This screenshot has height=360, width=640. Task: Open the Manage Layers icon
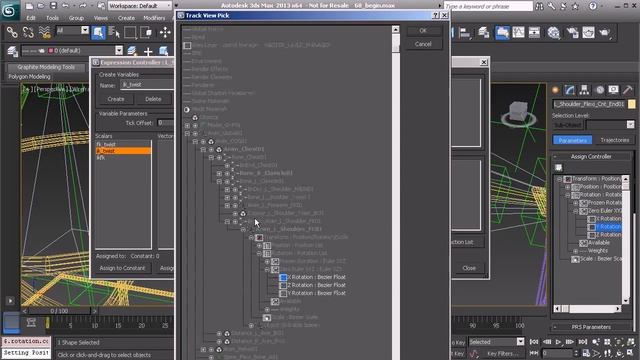pos(13,51)
